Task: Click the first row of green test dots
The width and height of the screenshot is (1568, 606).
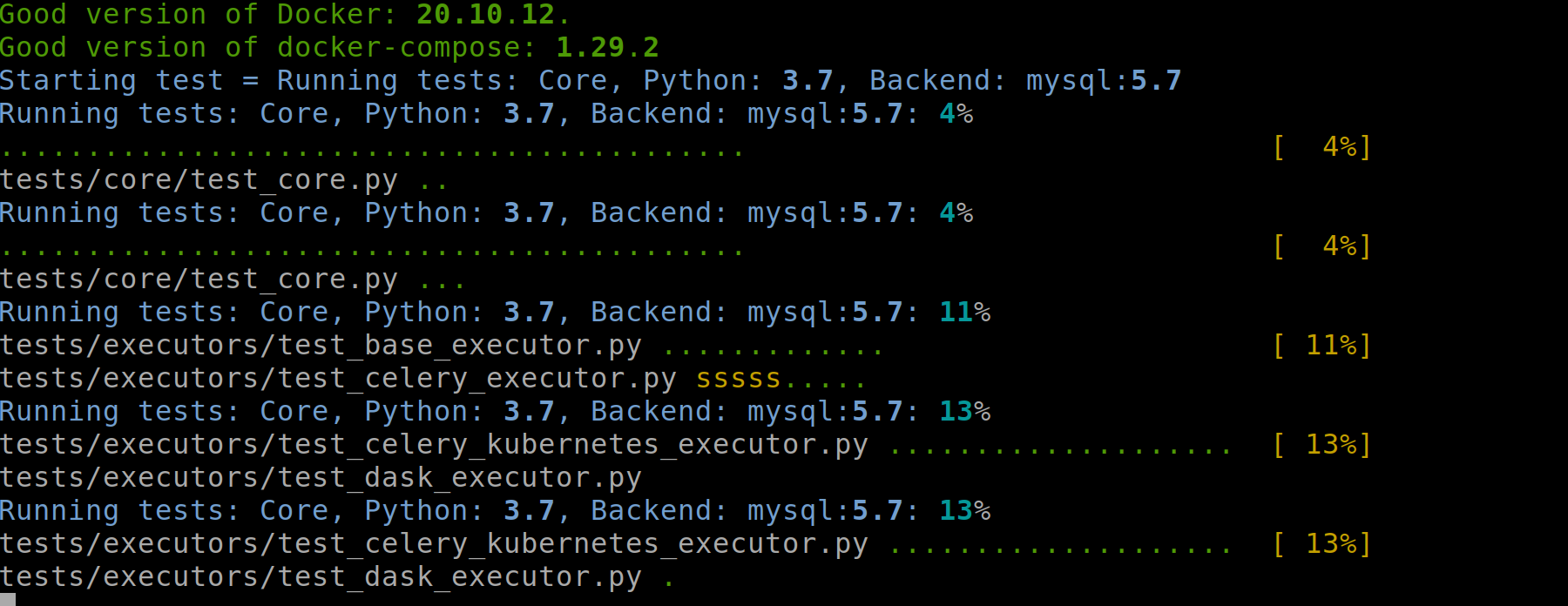Action: [373, 153]
